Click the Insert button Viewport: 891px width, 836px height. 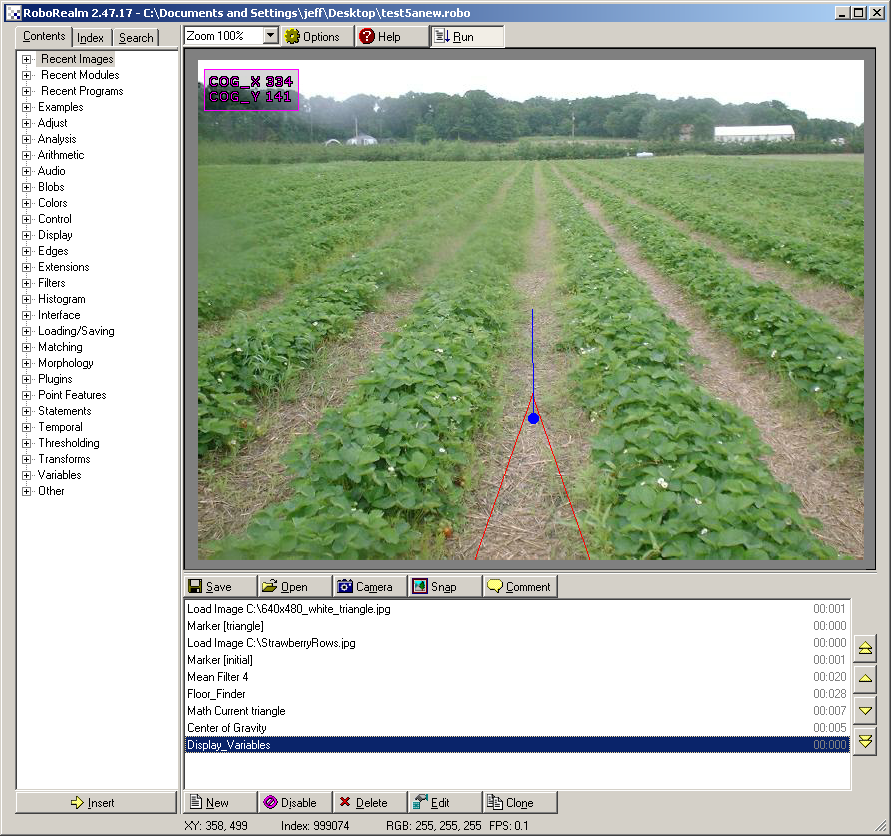point(96,802)
